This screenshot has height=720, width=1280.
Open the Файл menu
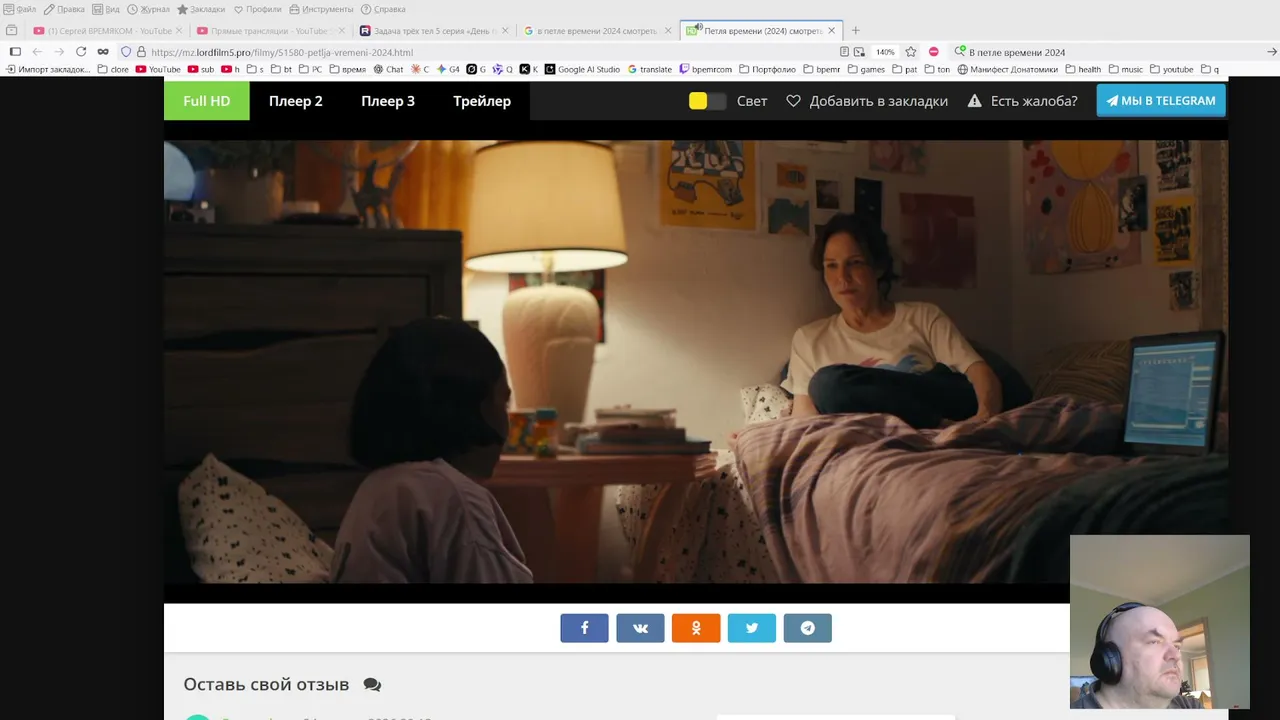click(x=20, y=9)
